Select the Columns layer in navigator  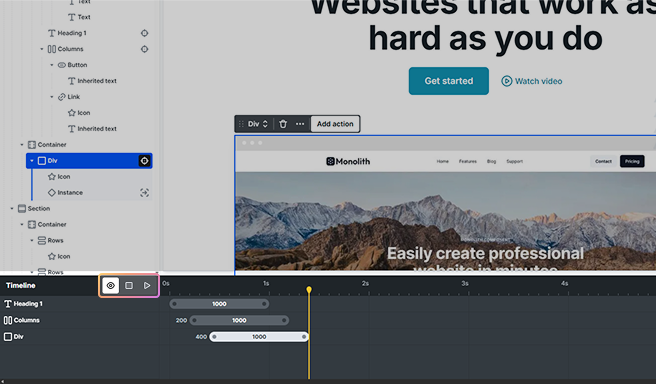tap(65, 49)
